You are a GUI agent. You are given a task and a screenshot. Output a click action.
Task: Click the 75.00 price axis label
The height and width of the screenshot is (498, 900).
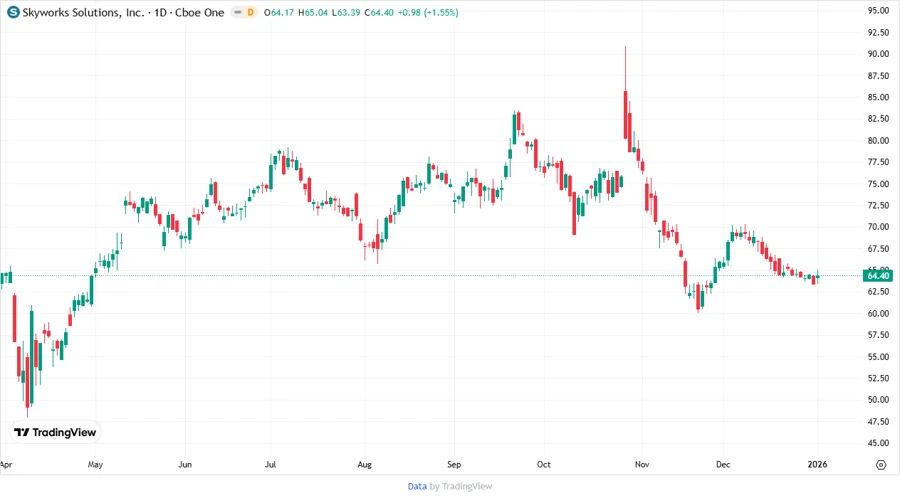point(878,184)
